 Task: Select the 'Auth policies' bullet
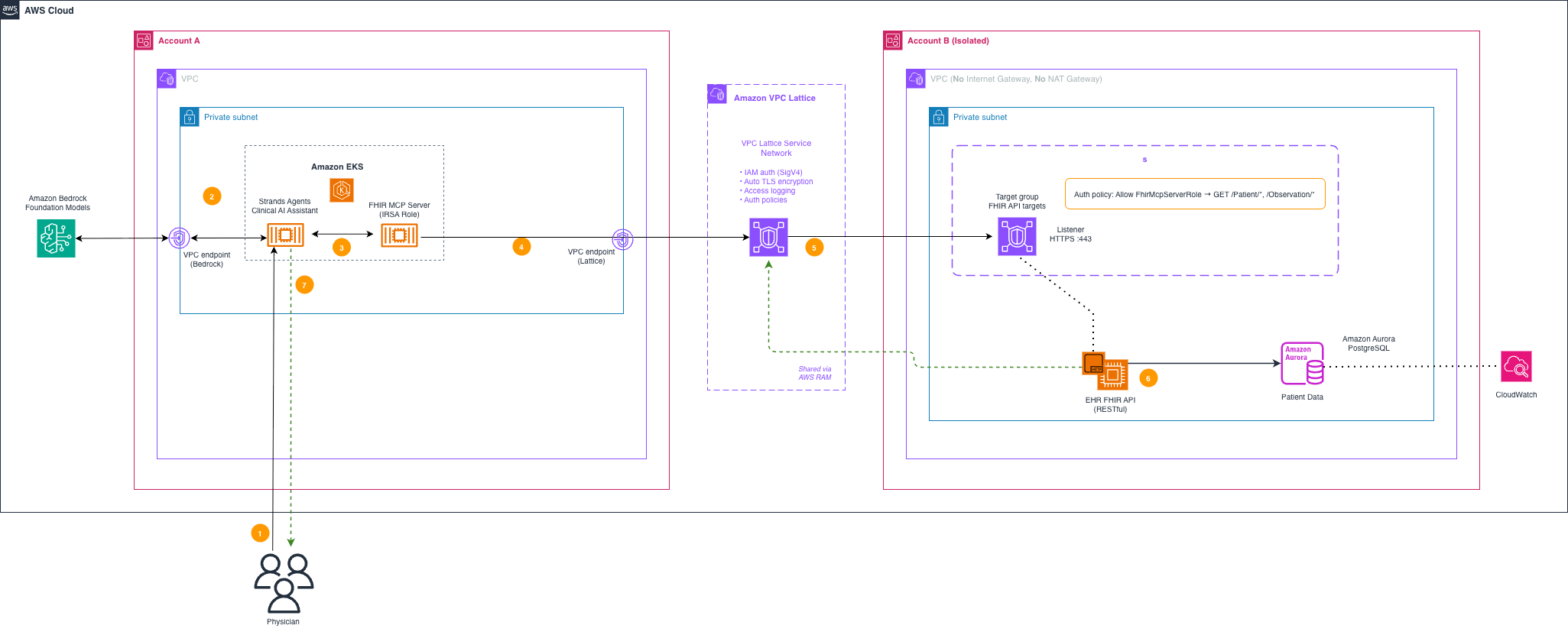764,200
